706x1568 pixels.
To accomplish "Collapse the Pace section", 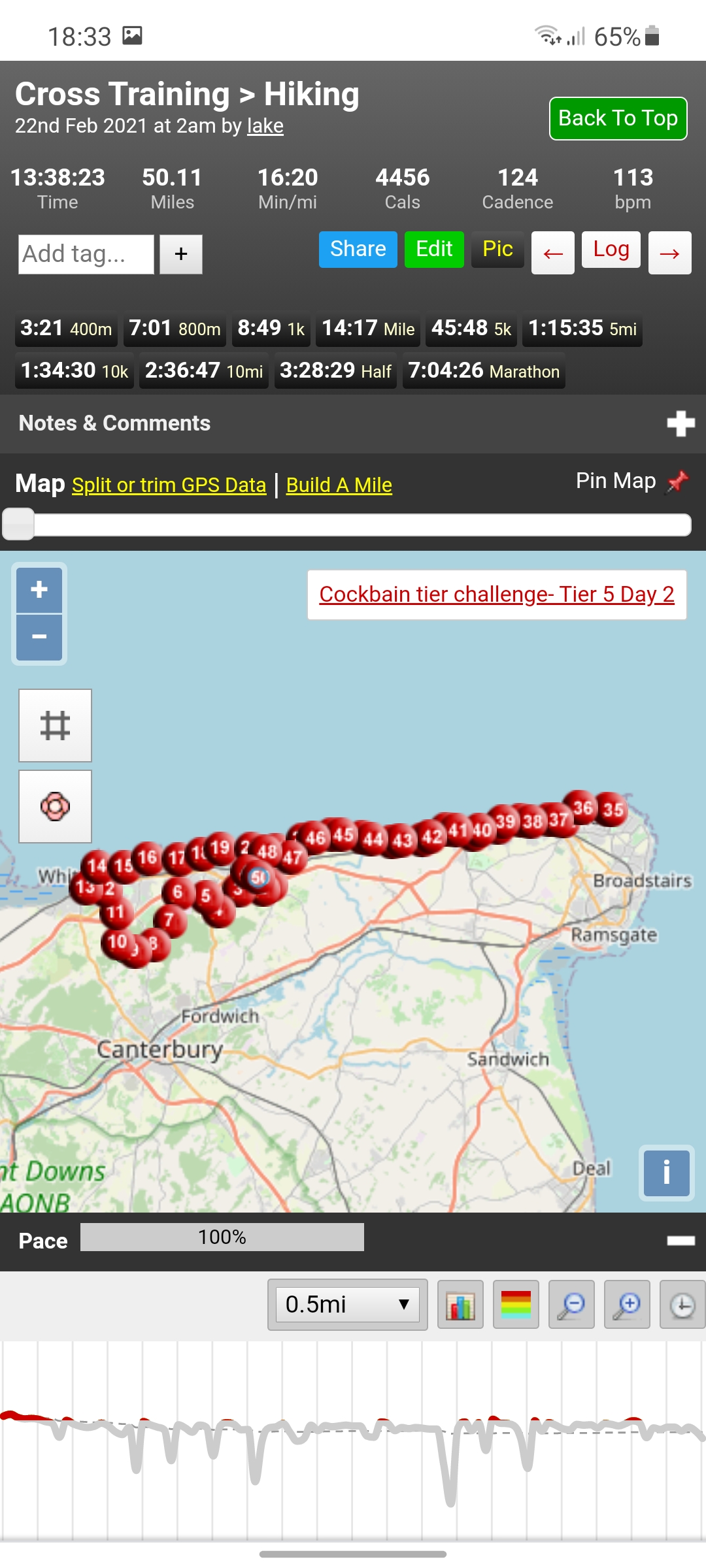I will tap(681, 1241).
